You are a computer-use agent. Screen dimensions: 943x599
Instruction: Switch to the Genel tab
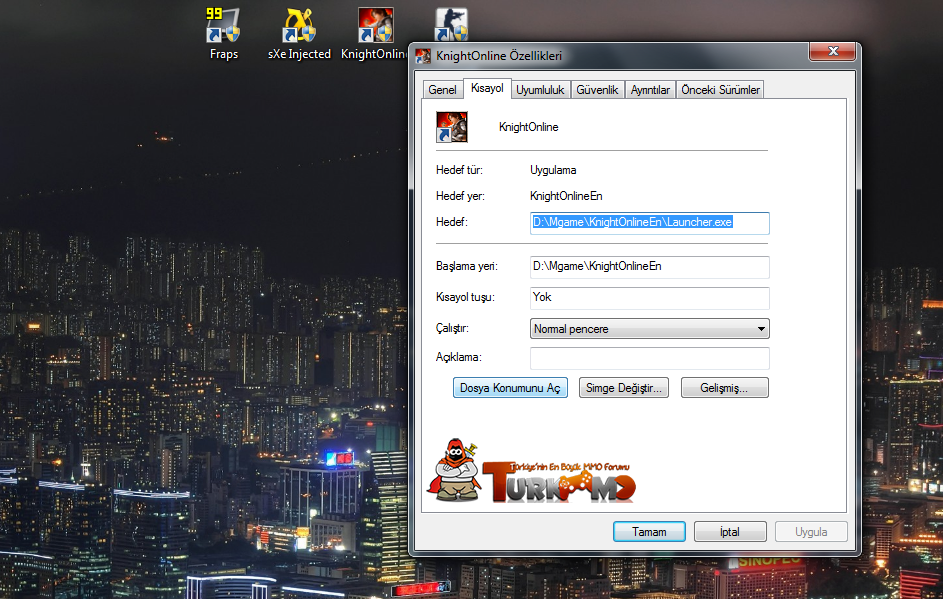pos(442,90)
